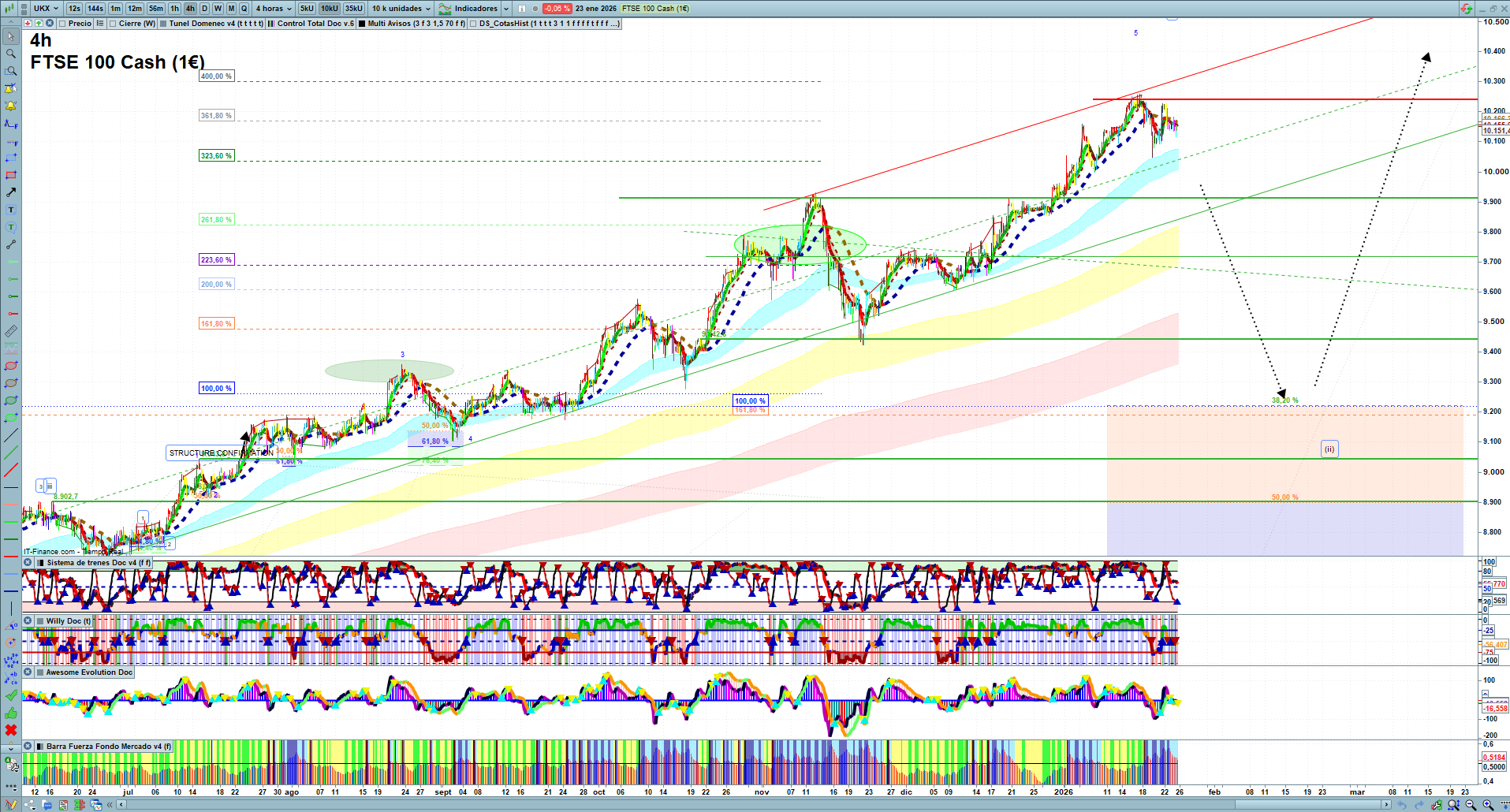Switch to the 1h timeframe

pos(174,9)
